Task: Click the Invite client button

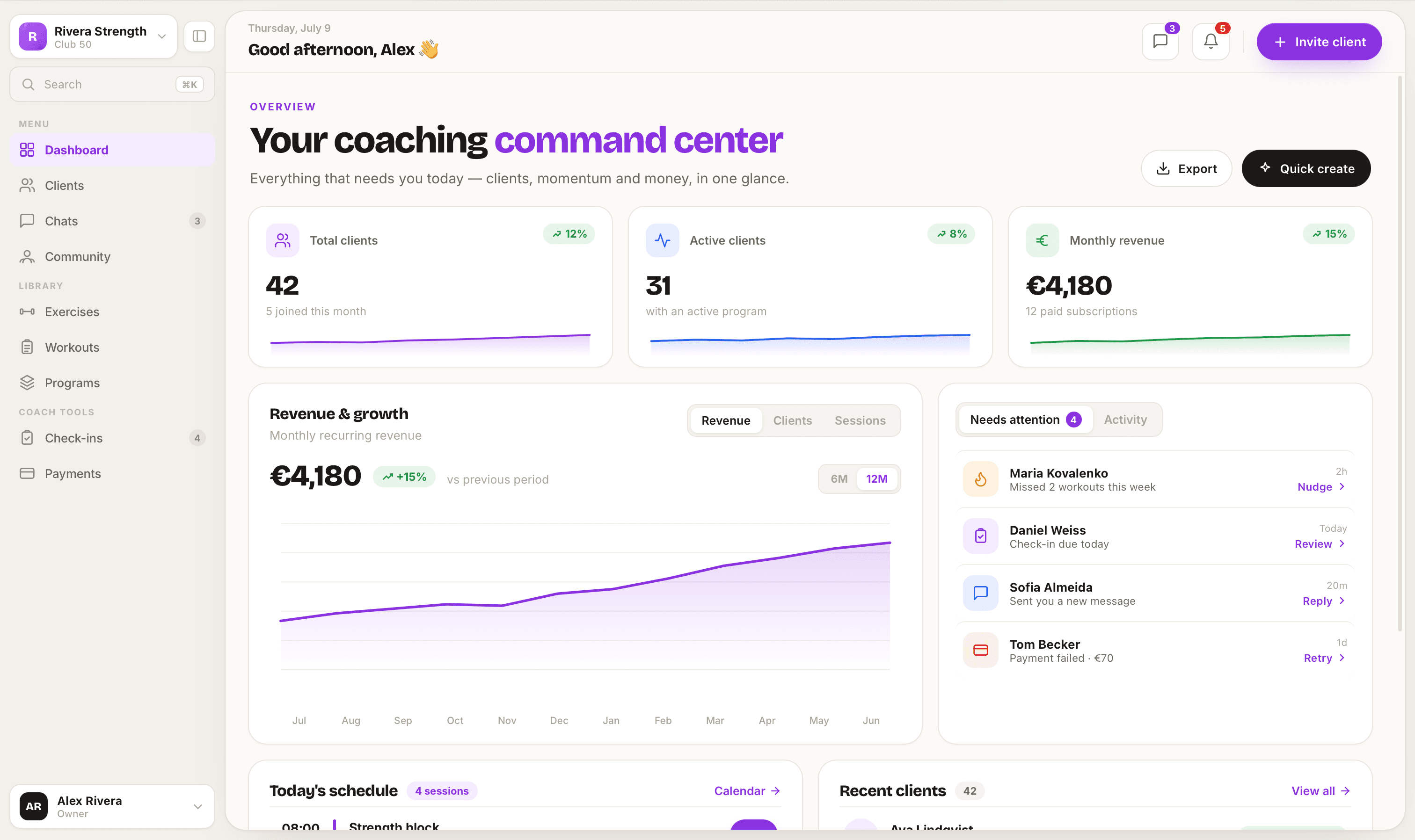Action: 1319,42
